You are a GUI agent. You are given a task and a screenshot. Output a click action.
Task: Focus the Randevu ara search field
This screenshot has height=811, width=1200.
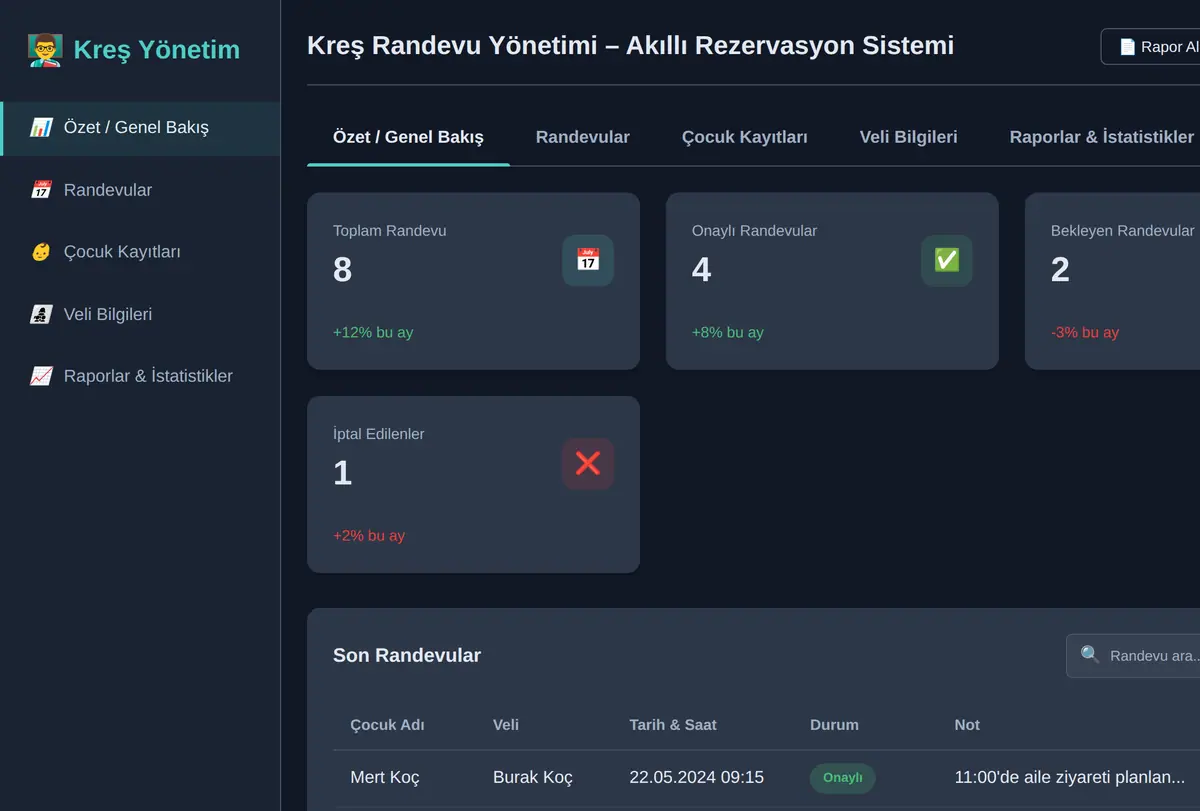click(1133, 656)
